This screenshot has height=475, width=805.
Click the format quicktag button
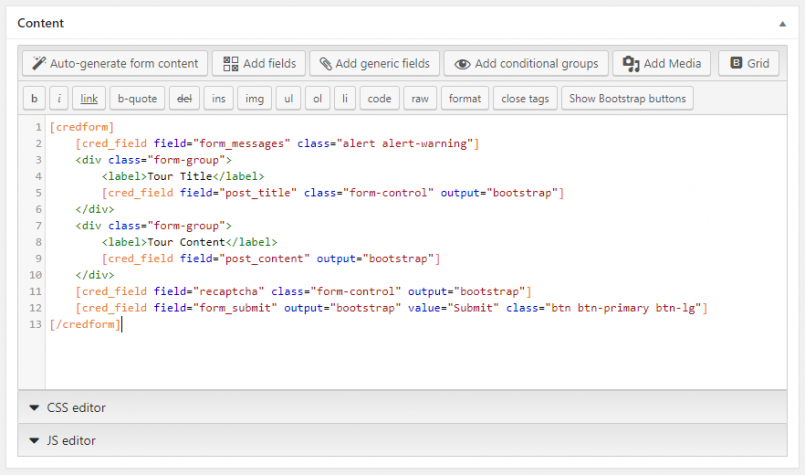[465, 98]
